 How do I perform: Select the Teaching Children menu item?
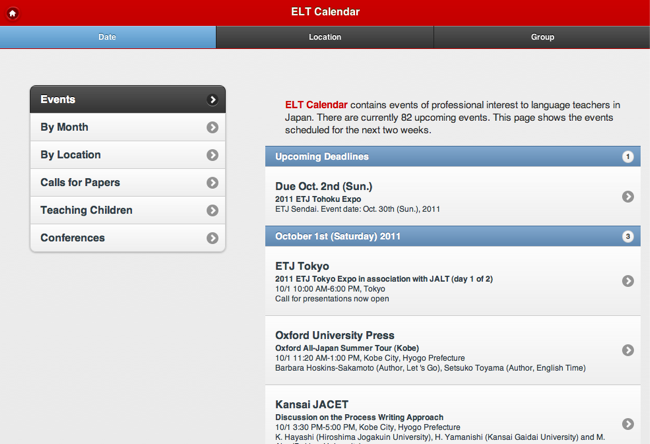(86, 211)
